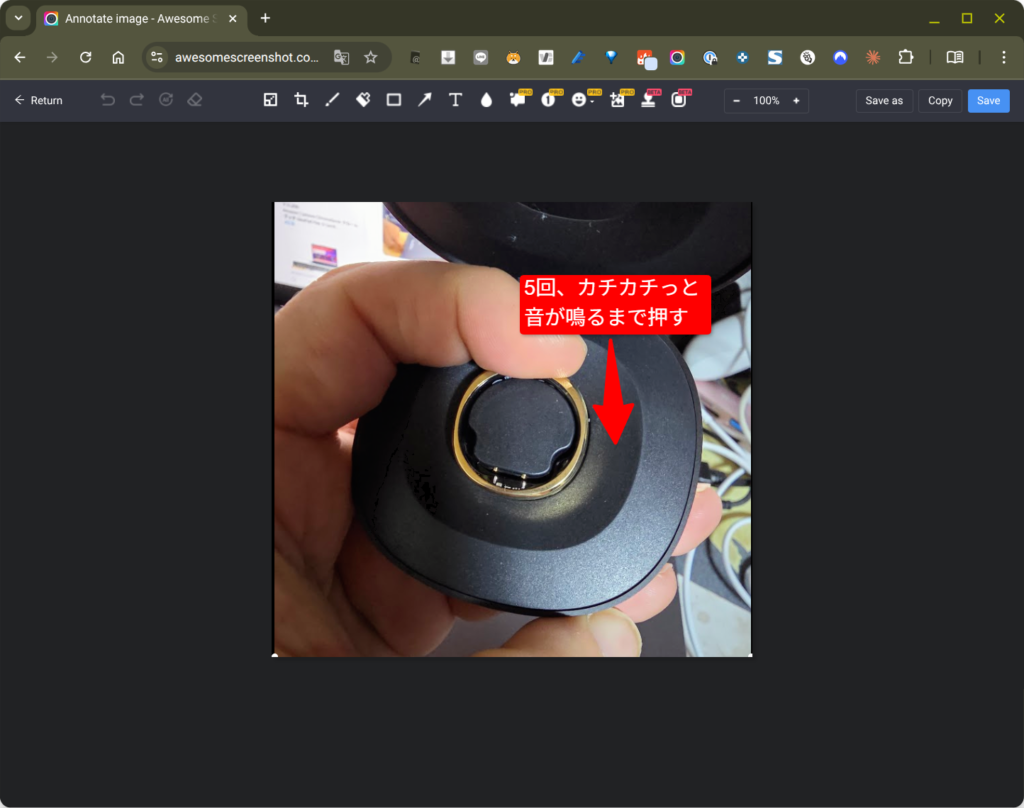Click the red Japanese text annotation

[615, 304]
